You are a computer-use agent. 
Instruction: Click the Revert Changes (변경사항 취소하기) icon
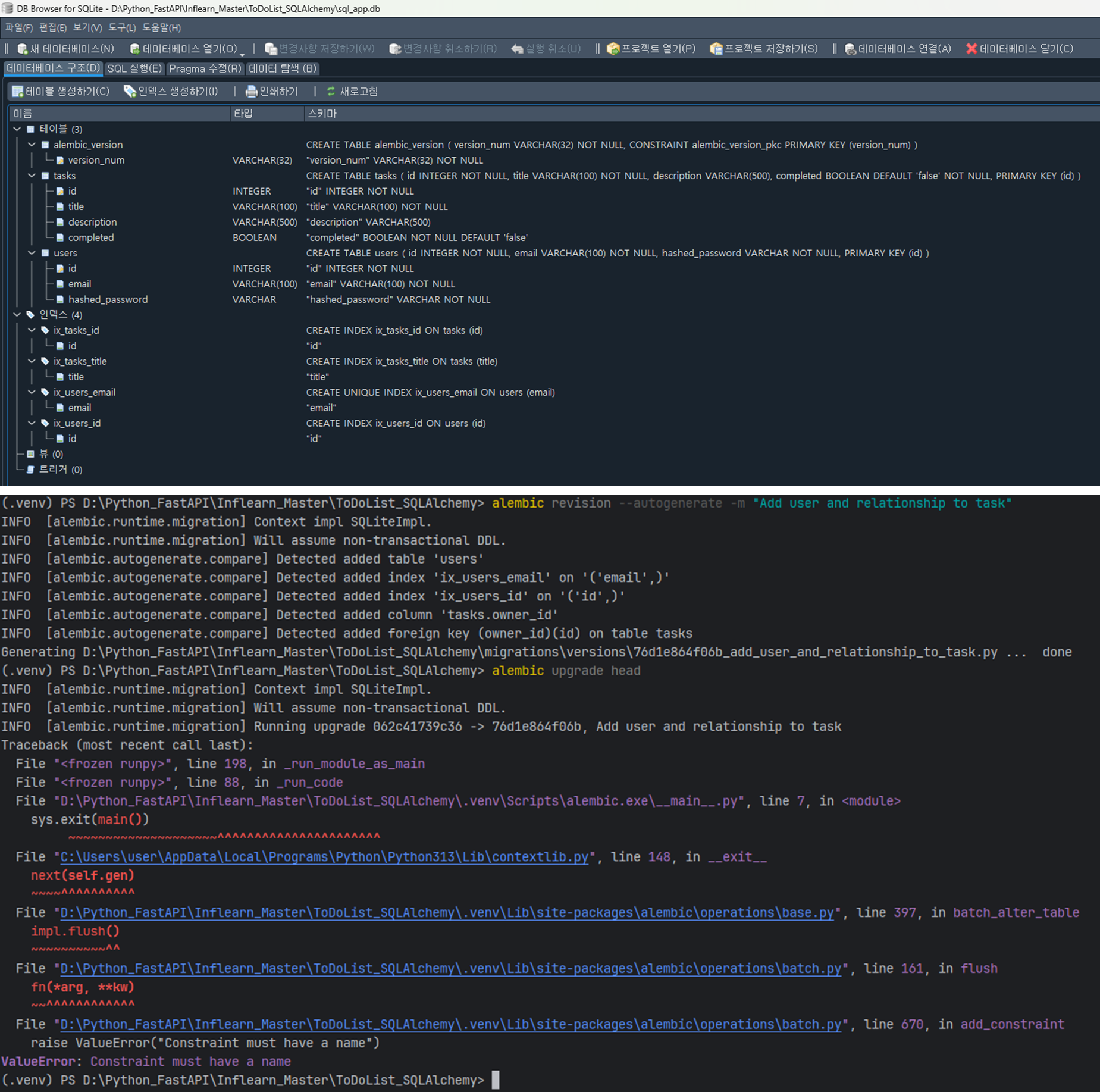click(x=395, y=49)
